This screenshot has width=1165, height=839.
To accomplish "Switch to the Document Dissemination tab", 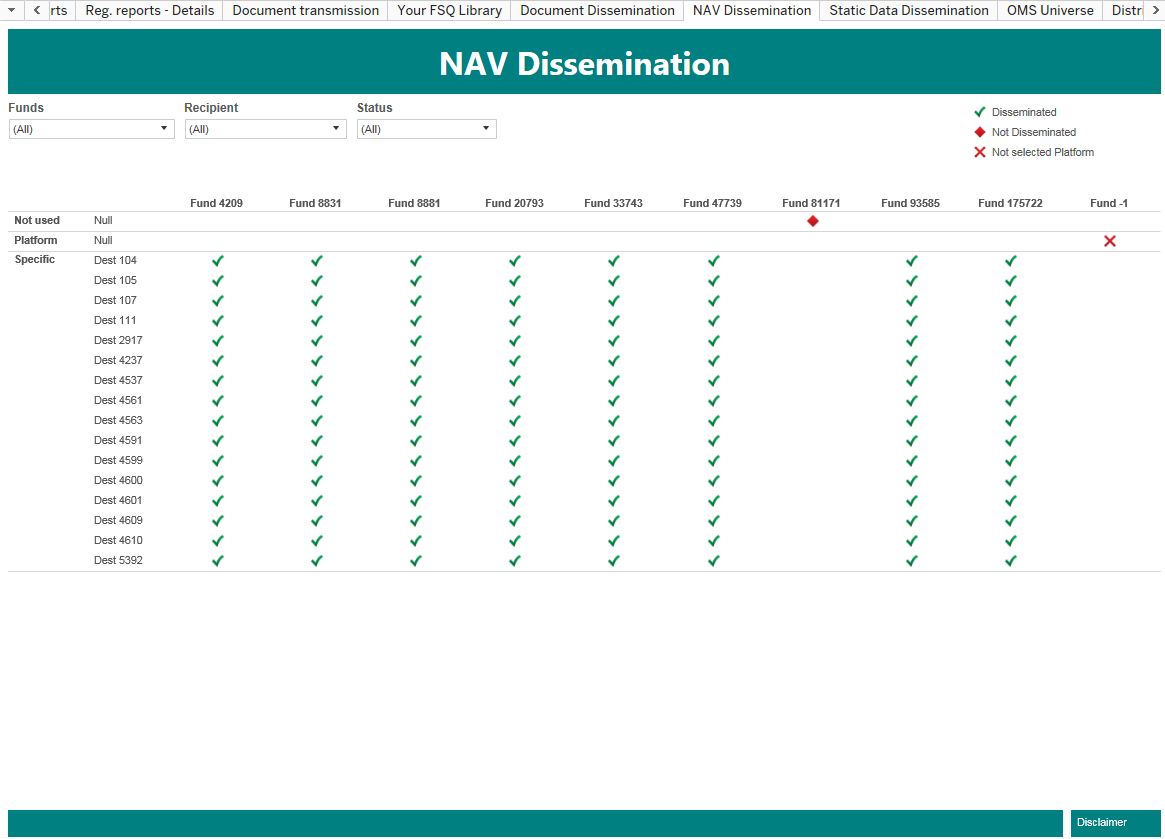I will click(597, 11).
